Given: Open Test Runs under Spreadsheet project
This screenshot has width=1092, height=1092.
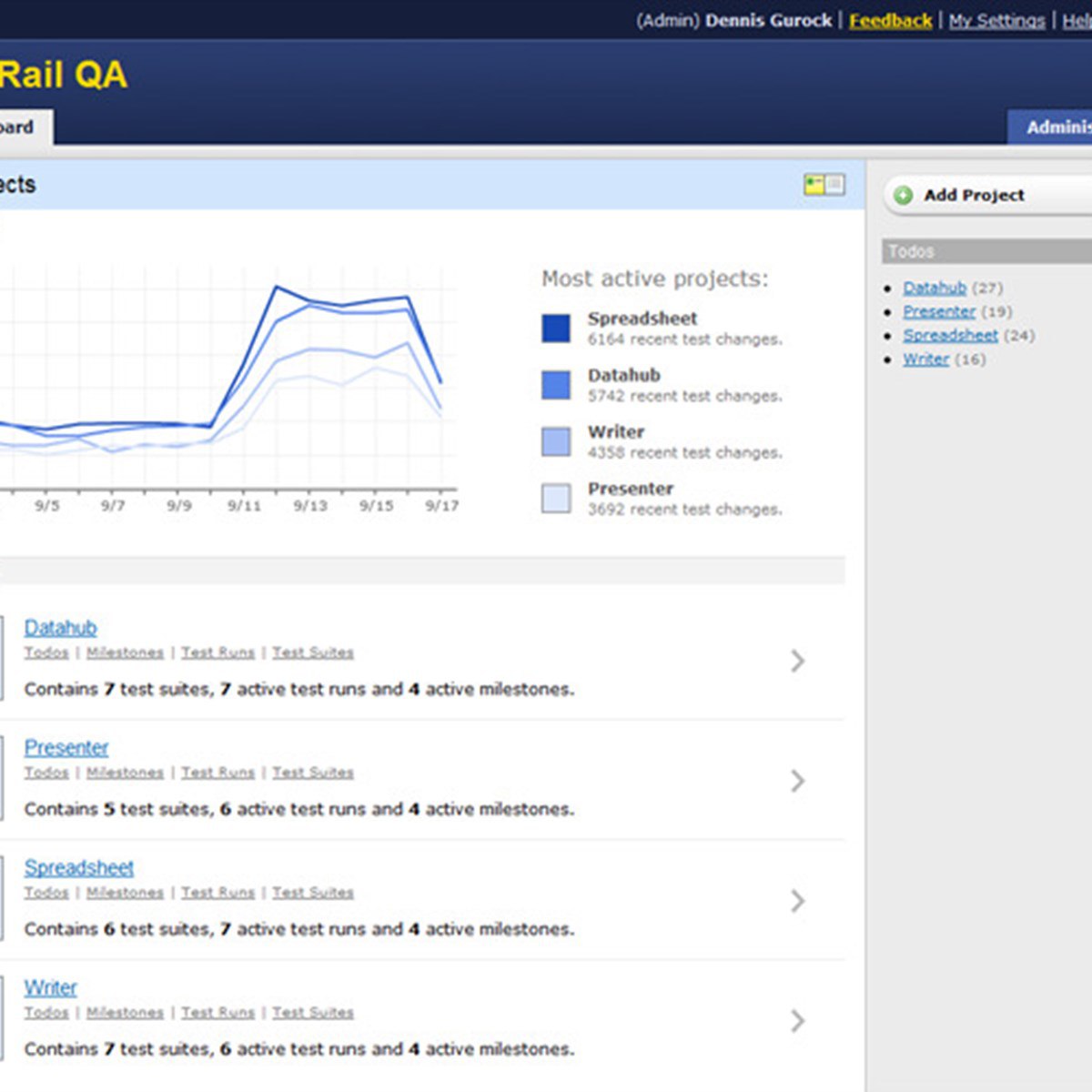Looking at the screenshot, I should click(217, 893).
